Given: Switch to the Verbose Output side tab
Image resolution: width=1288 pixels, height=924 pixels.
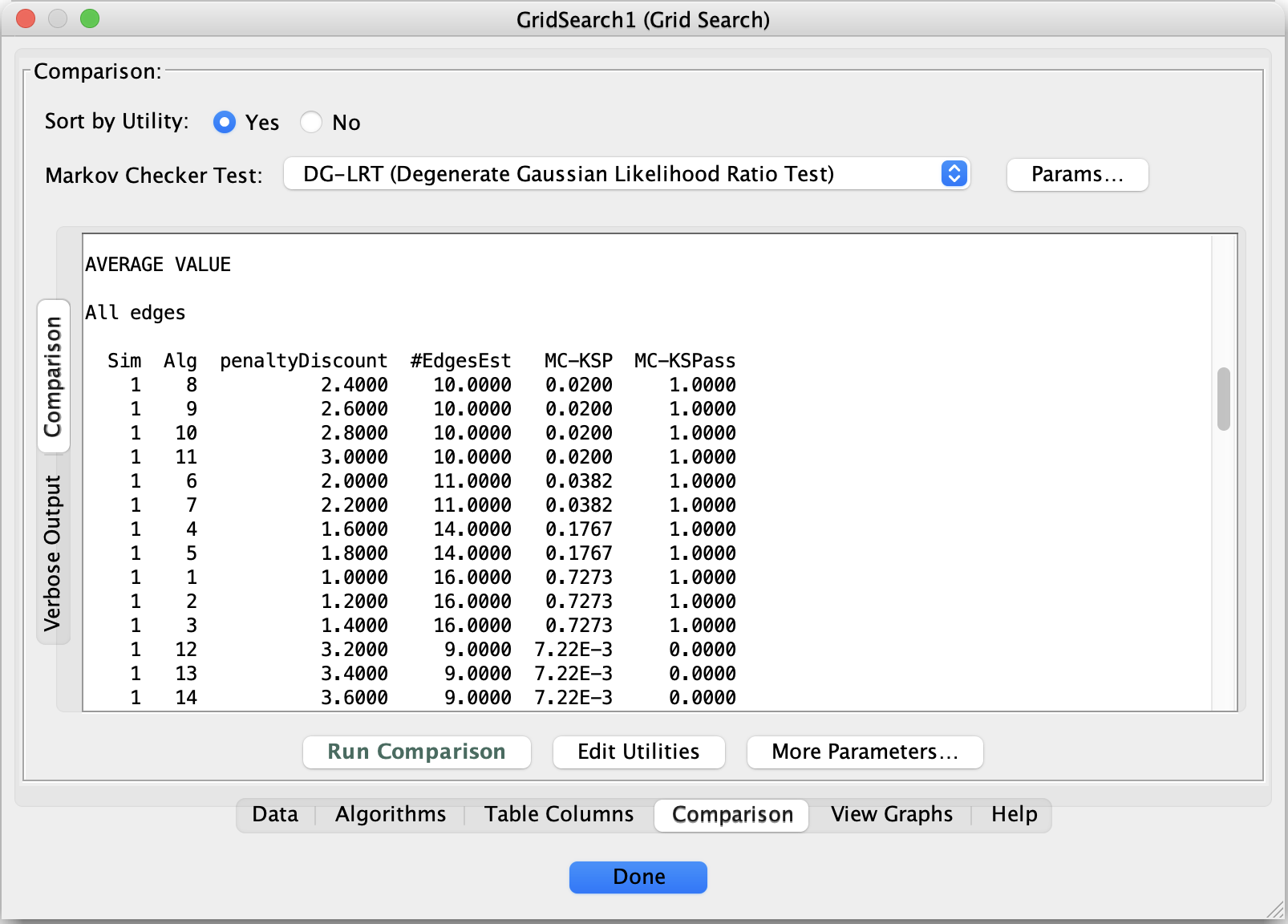Looking at the screenshot, I should tap(53, 553).
